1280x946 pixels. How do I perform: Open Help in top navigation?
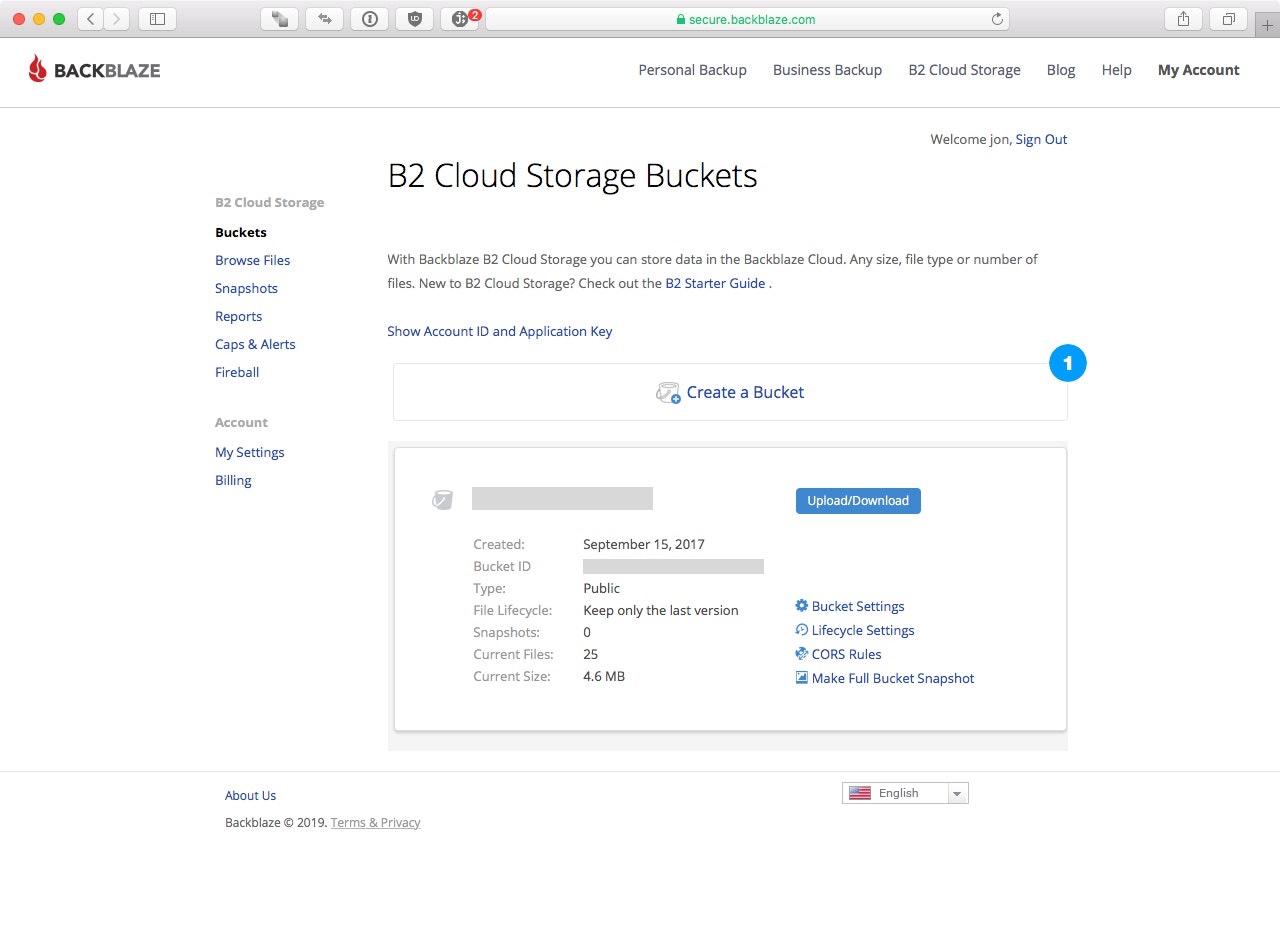tap(1117, 70)
